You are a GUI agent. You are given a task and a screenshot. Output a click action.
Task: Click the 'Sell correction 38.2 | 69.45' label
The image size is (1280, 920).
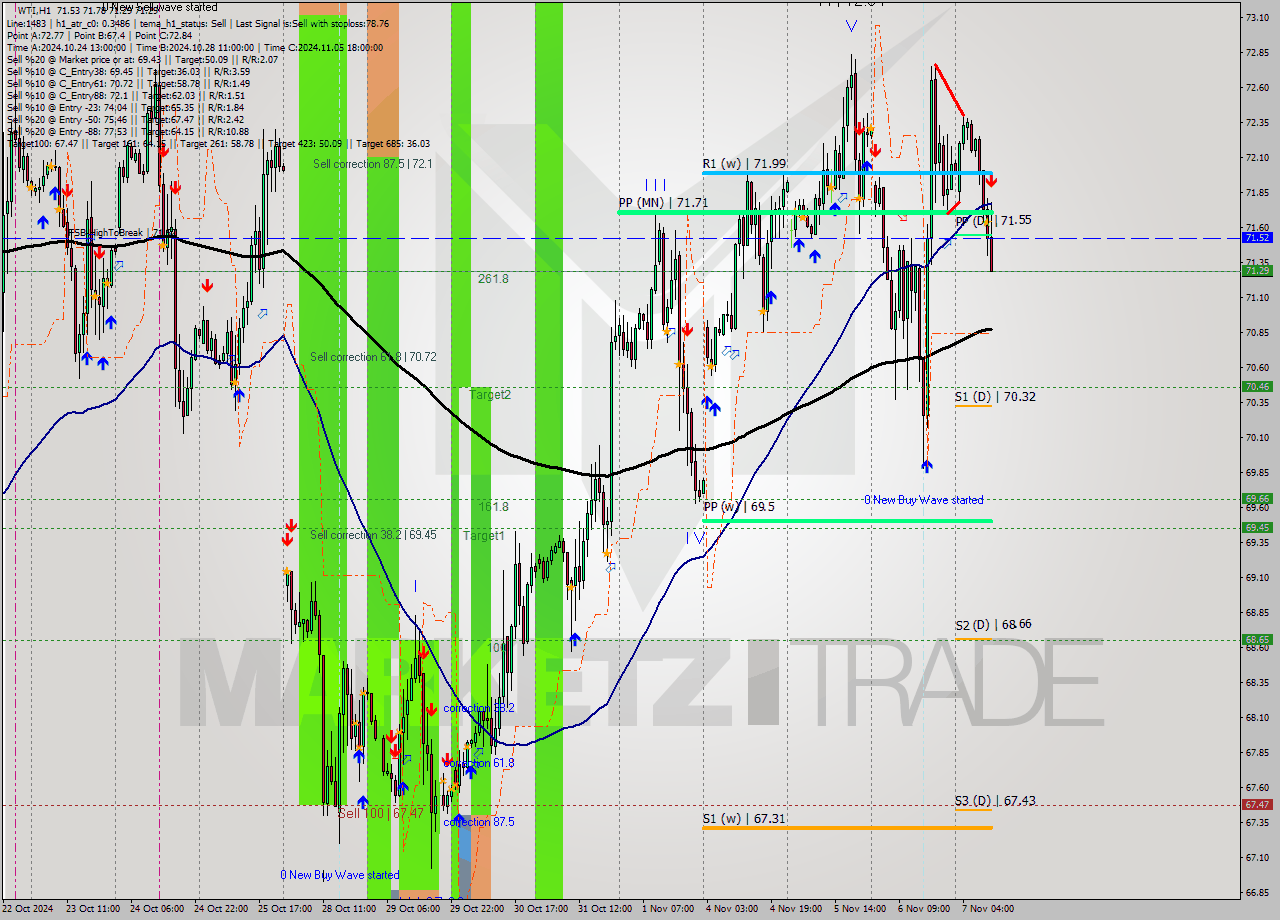(372, 535)
